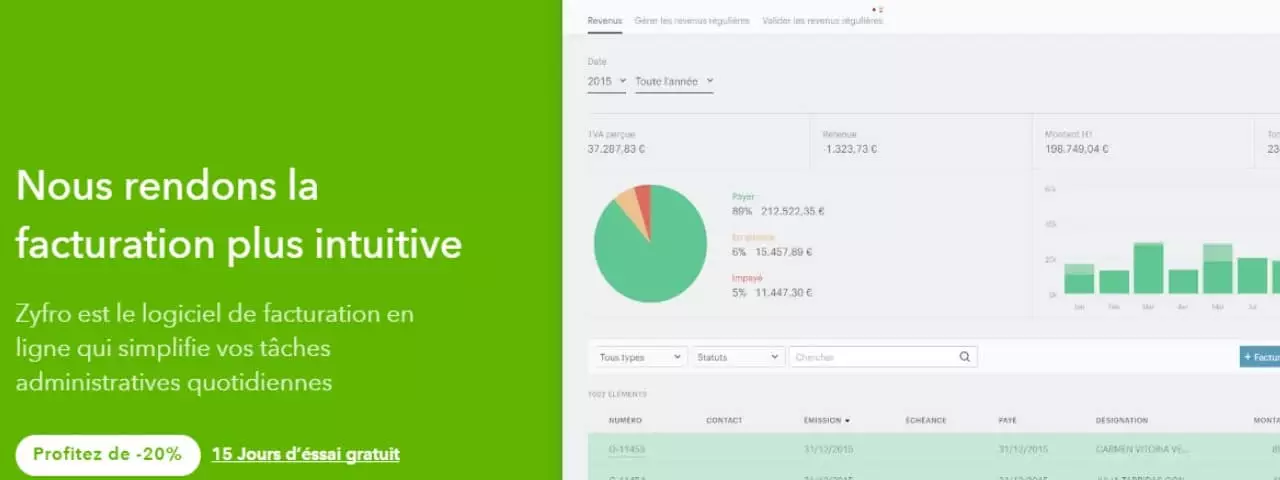Click the Profitez de -20% button
1280x480 pixels.
[108, 454]
